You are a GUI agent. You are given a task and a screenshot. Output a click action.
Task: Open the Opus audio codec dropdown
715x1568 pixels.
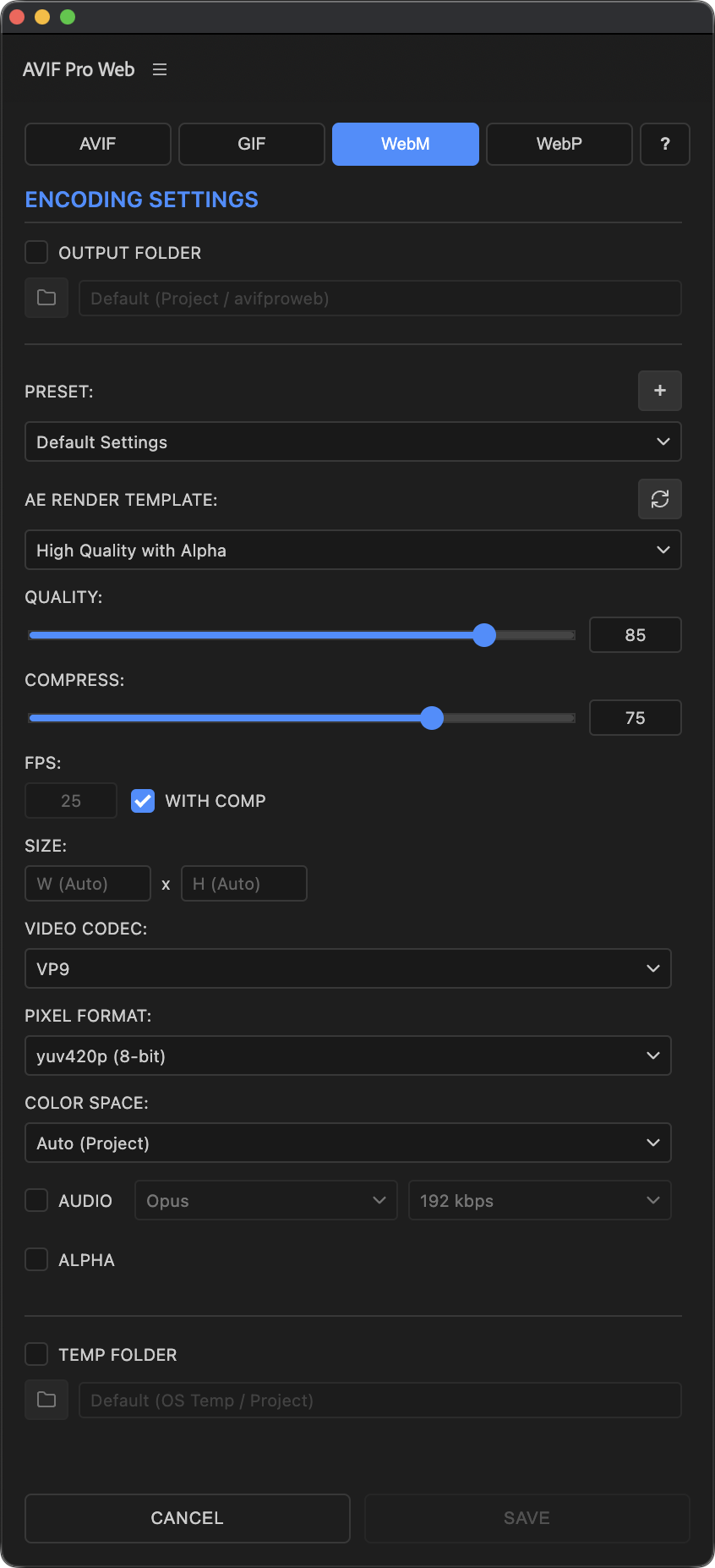tap(266, 1200)
